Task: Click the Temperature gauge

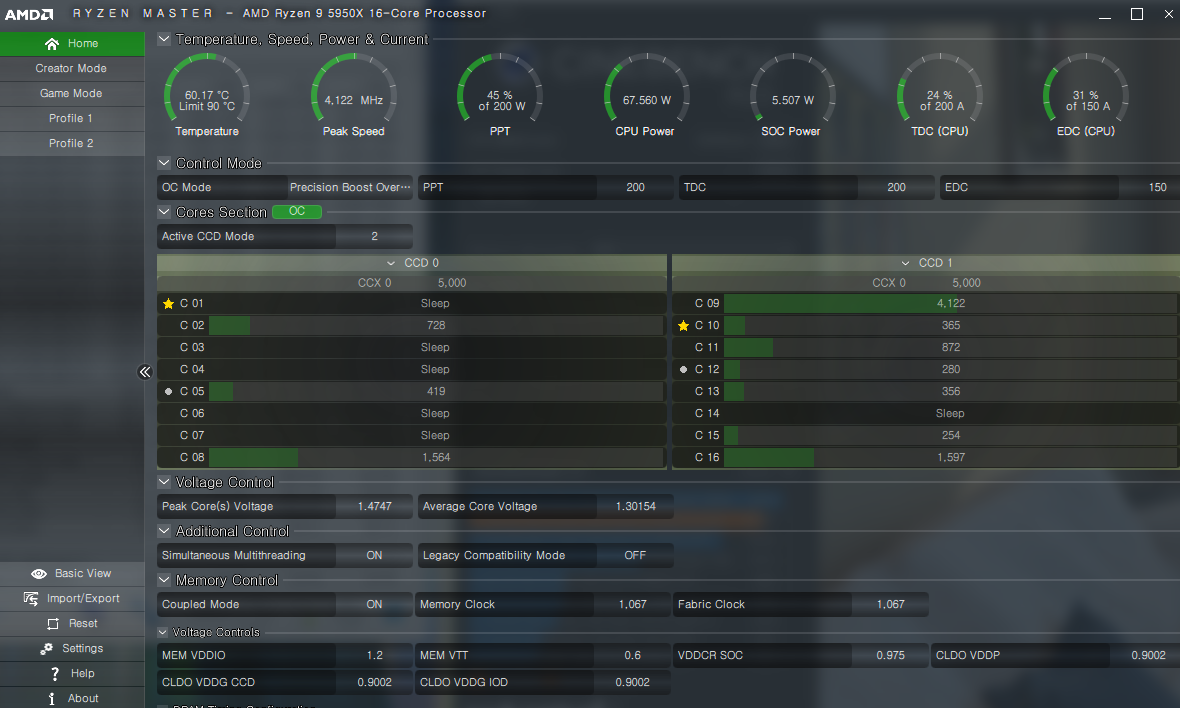Action: (x=207, y=96)
